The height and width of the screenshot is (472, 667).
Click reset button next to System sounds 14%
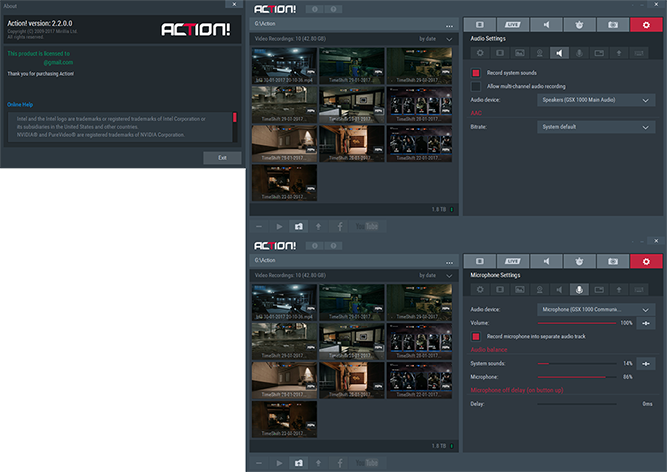pyautogui.click(x=646, y=364)
